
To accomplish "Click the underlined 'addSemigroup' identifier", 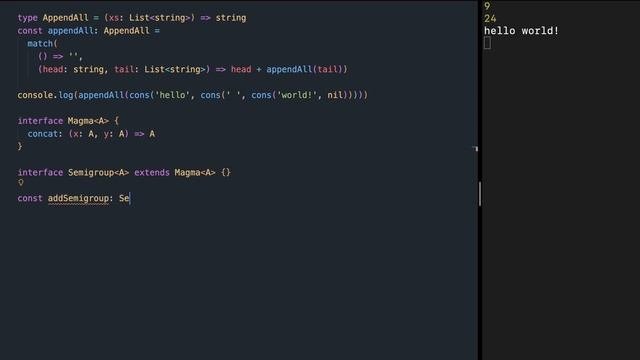I will tap(78, 198).
